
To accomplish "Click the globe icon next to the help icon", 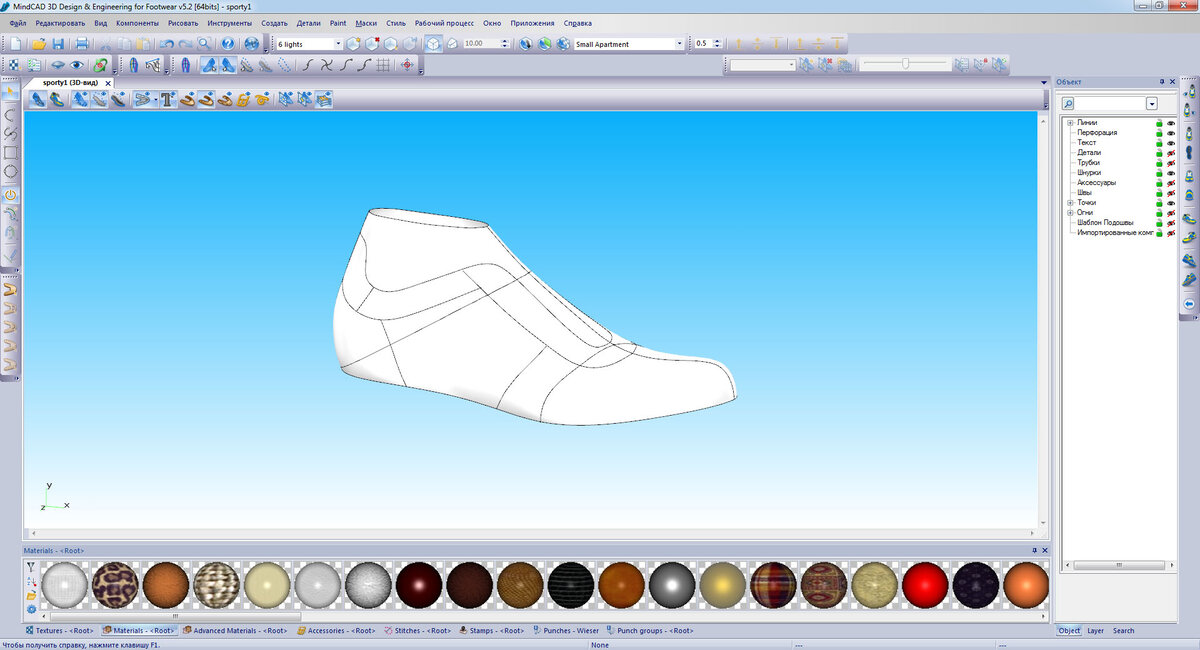I will point(251,44).
